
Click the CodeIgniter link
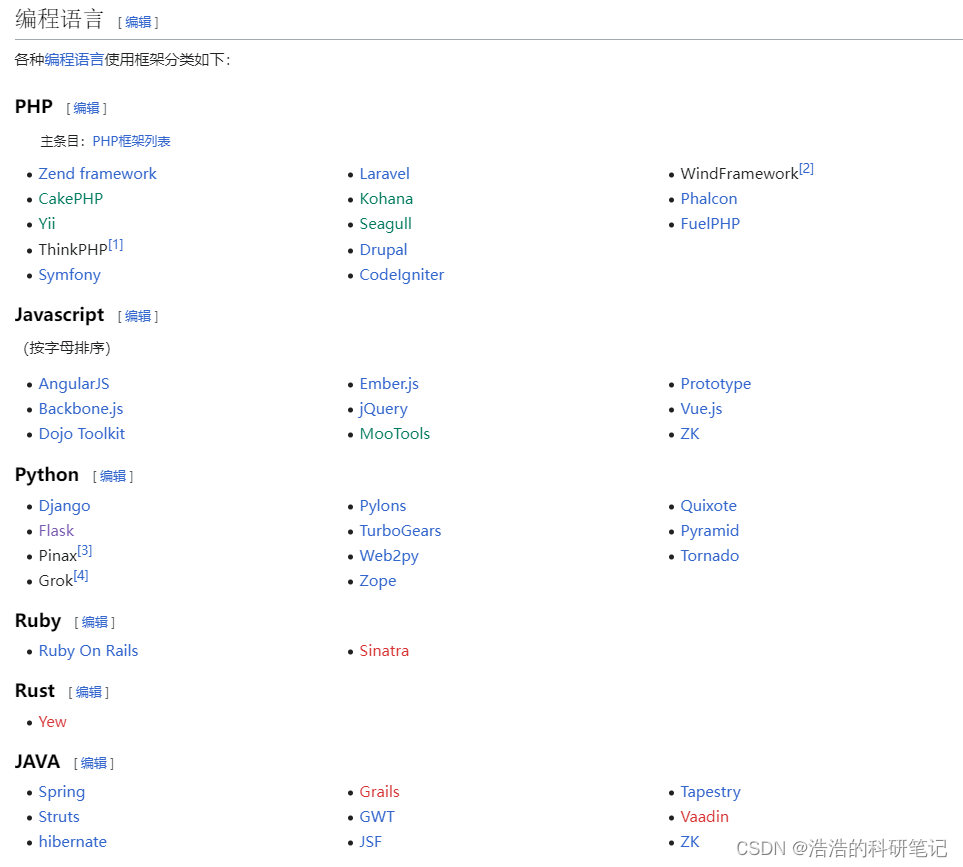402,275
